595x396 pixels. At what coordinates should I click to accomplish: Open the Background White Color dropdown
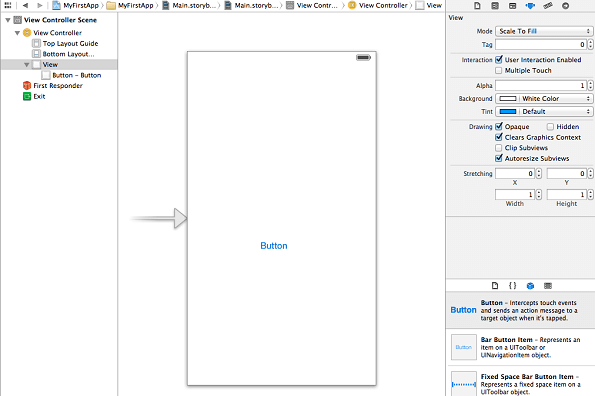coord(544,99)
